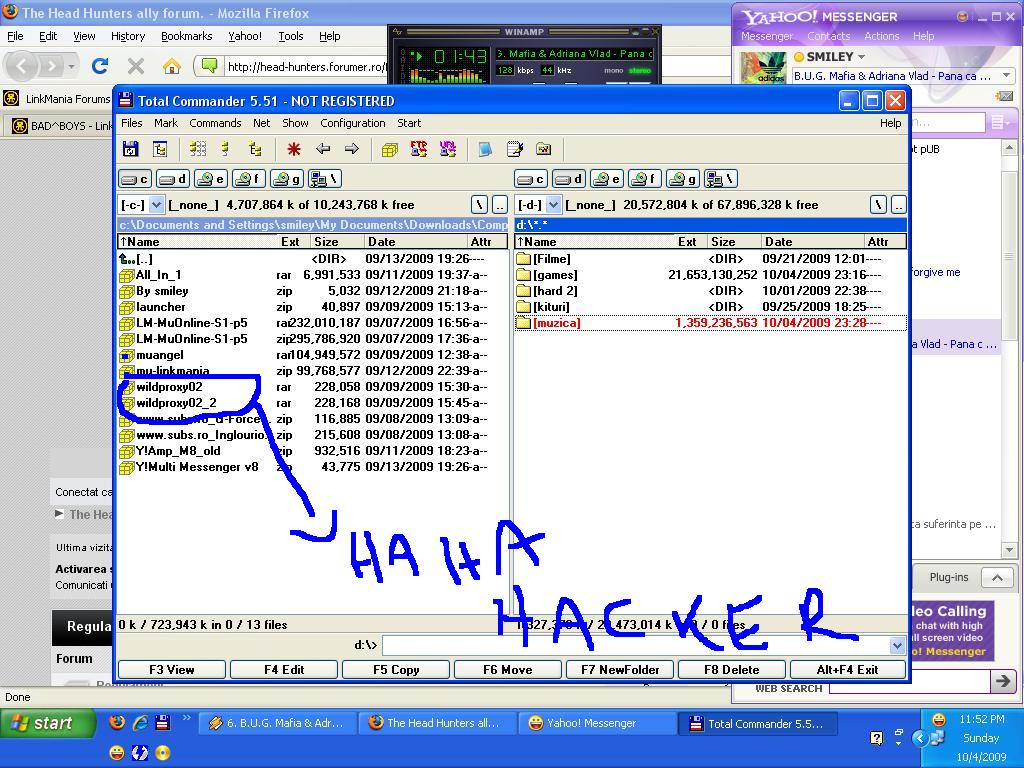Select drive e in the left panel drive bar
Image resolution: width=1024 pixels, height=768 pixels.
pyautogui.click(x=211, y=179)
